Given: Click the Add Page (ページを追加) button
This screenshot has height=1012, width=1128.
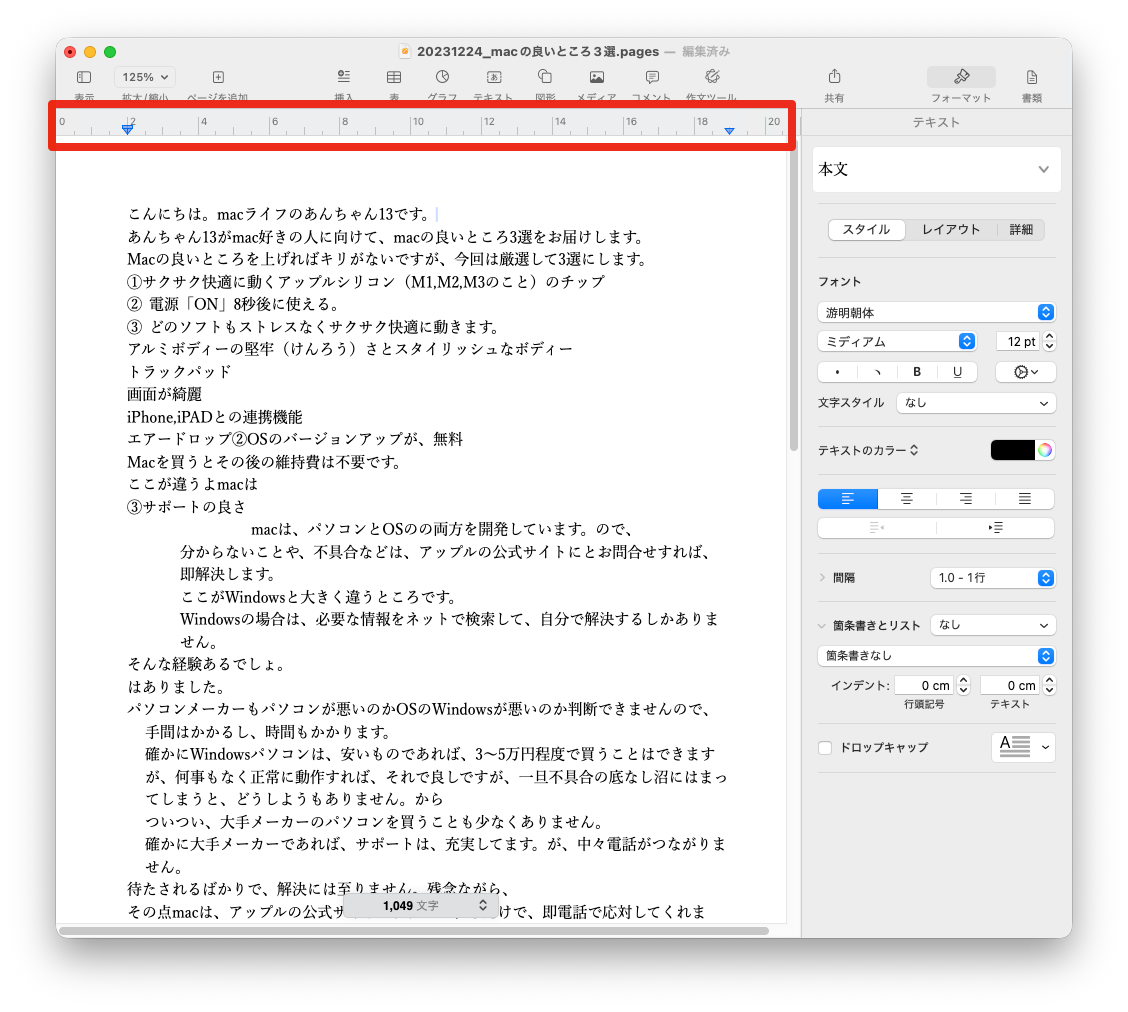Looking at the screenshot, I should click(218, 77).
